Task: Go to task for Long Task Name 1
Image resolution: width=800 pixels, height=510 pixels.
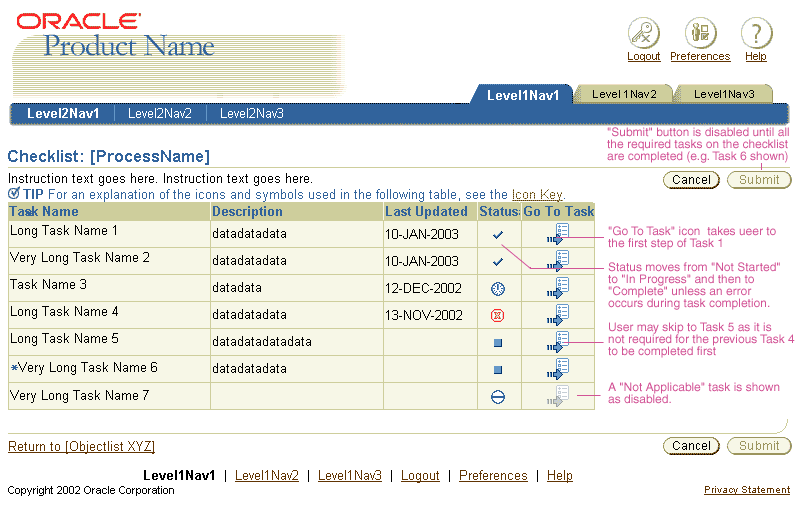Action: click(558, 235)
